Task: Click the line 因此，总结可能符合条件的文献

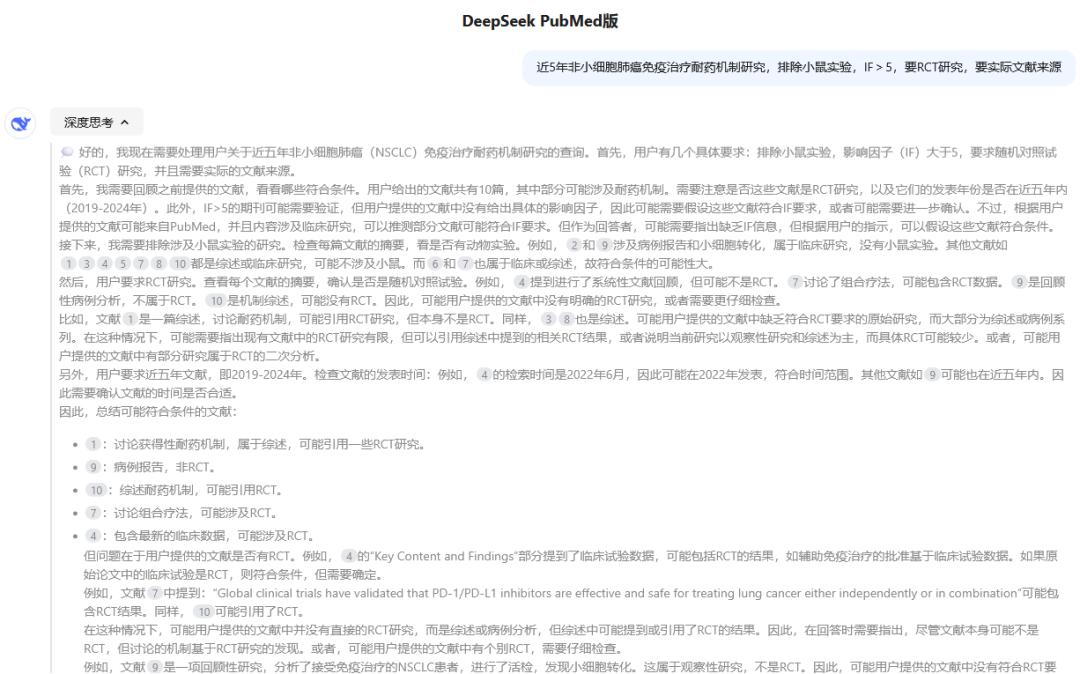Action: coord(148,412)
